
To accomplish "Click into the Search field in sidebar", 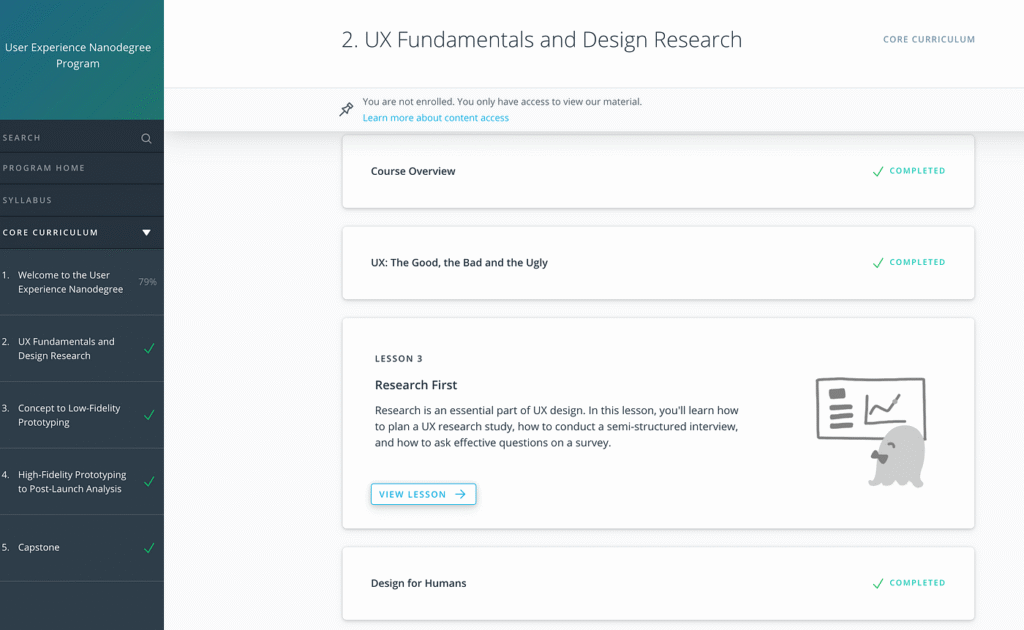I will pos(65,138).
